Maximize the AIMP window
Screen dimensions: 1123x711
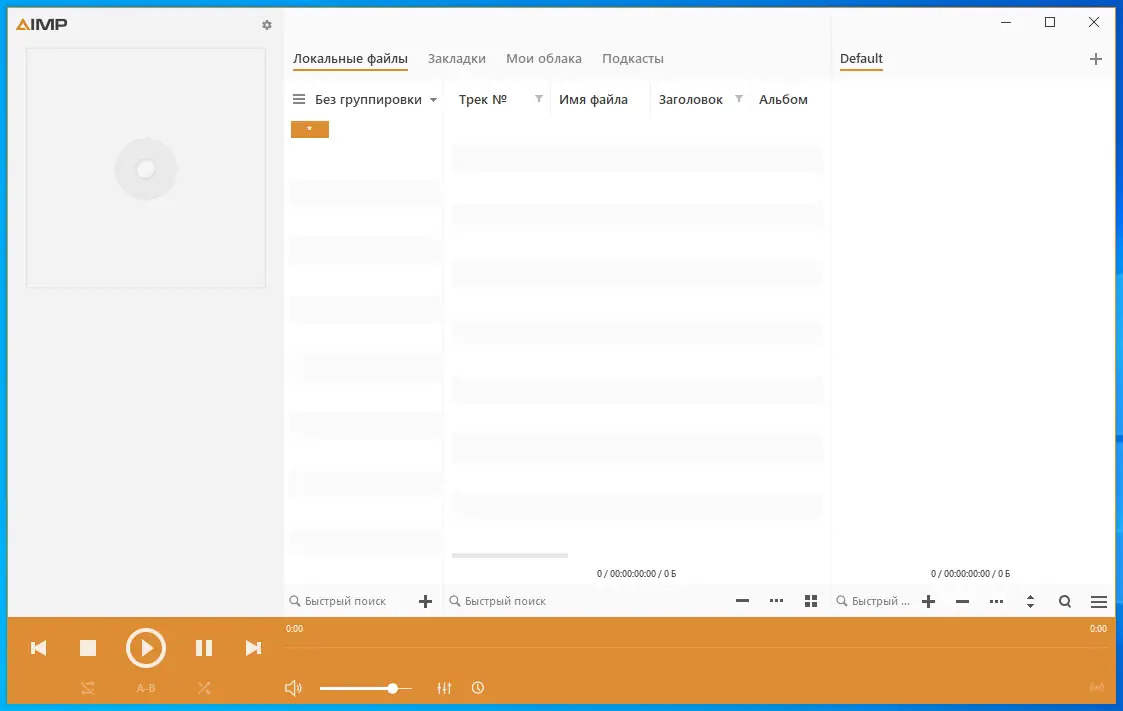tap(1050, 23)
